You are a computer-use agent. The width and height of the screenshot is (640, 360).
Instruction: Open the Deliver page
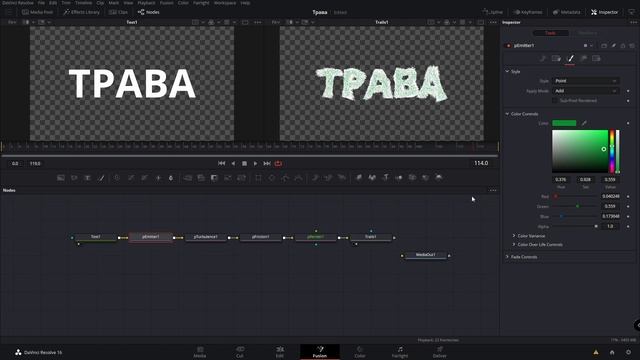(x=439, y=352)
